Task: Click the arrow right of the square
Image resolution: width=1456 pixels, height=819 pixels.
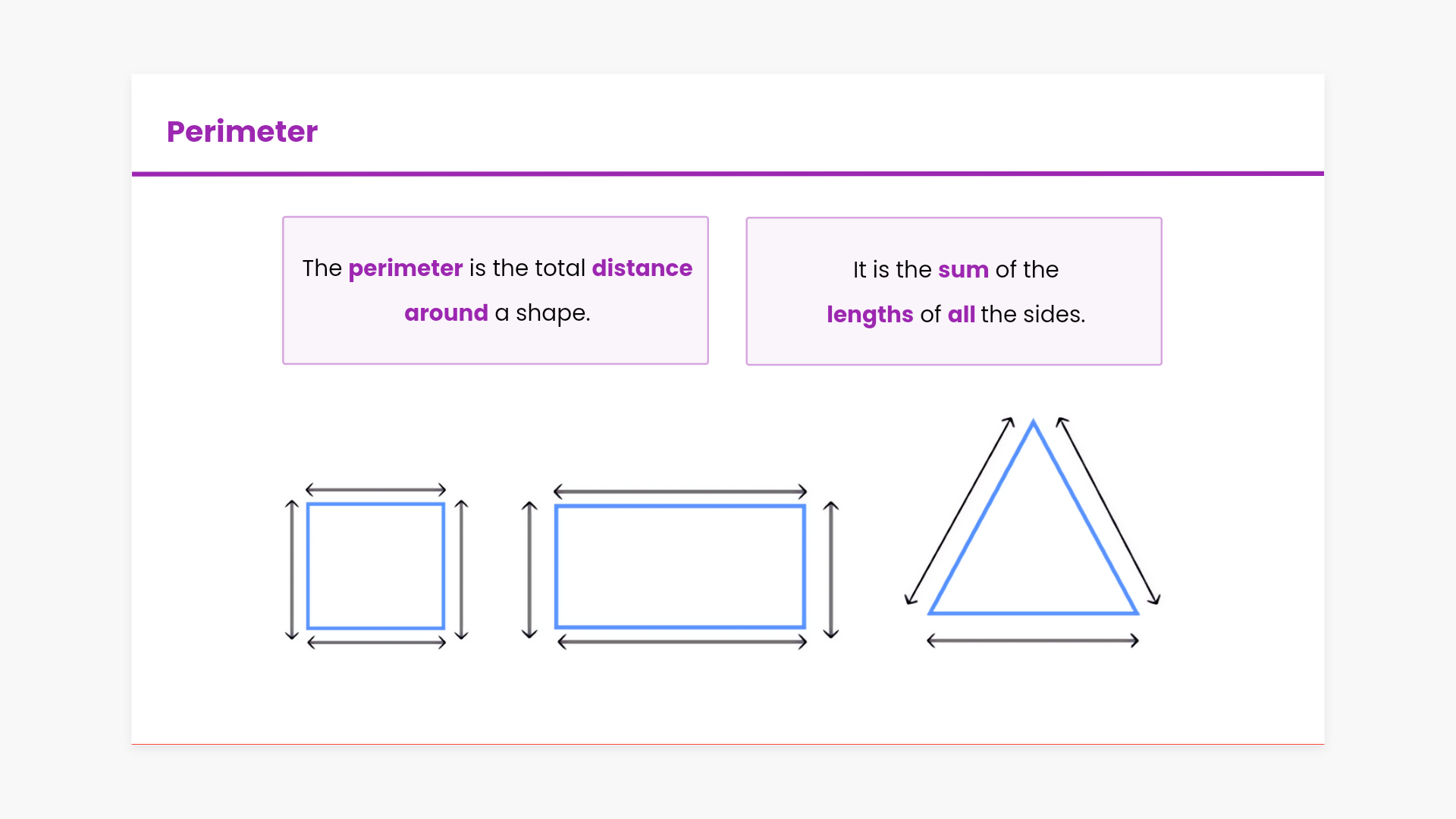Action: click(x=461, y=569)
